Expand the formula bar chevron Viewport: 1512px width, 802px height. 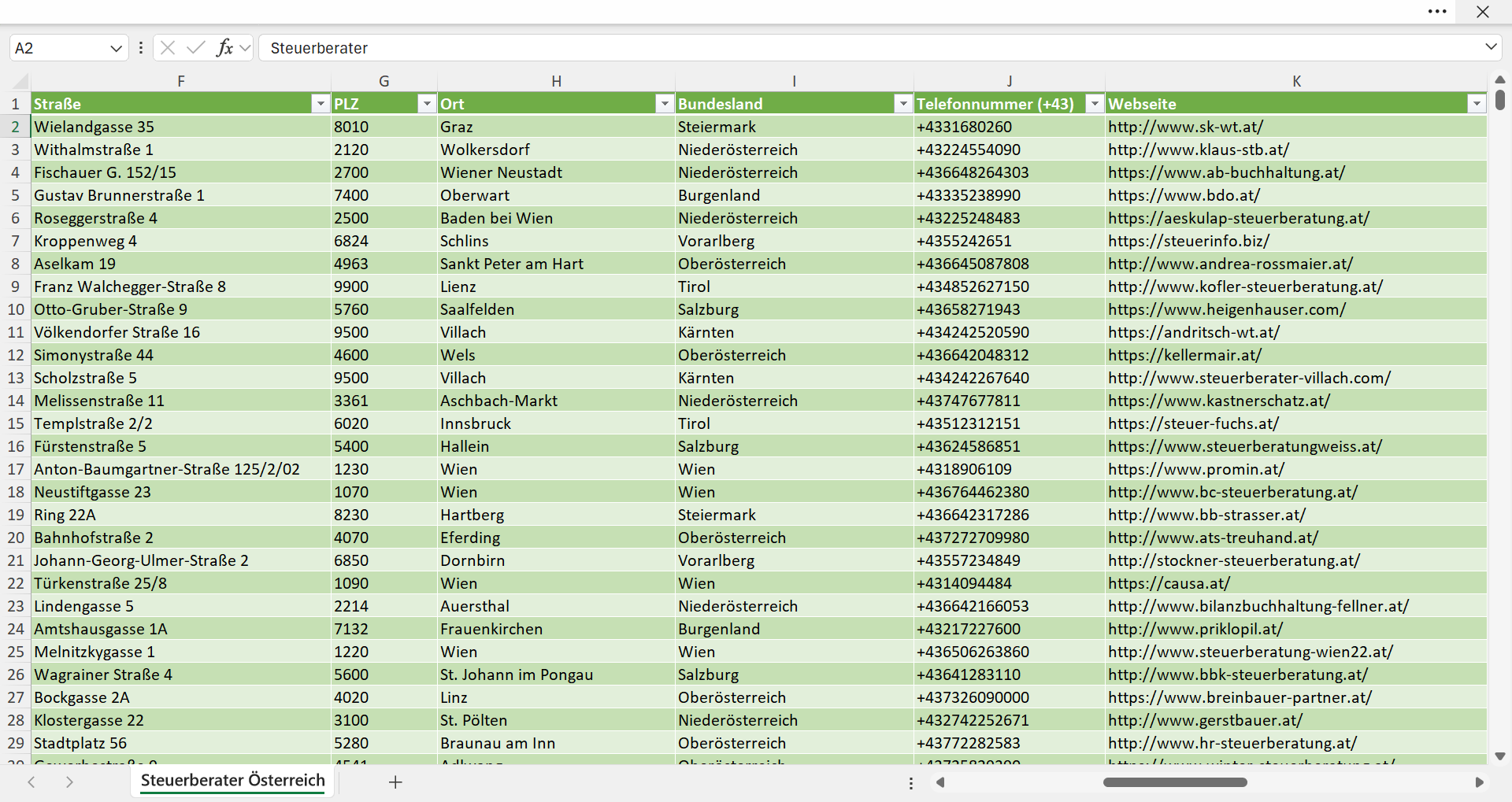pos(1491,47)
